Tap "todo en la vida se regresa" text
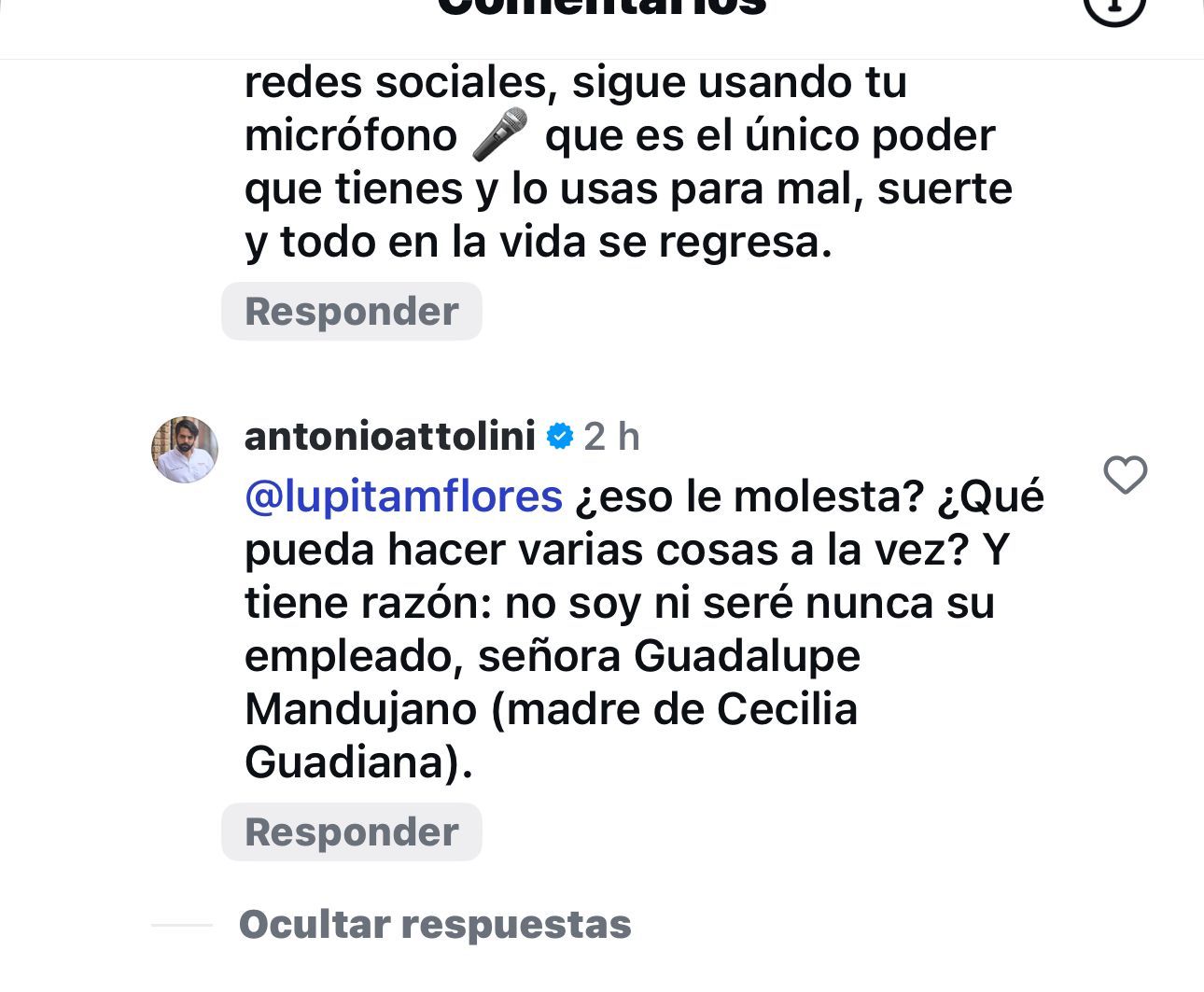This screenshot has width=1204, height=992. [x=554, y=242]
